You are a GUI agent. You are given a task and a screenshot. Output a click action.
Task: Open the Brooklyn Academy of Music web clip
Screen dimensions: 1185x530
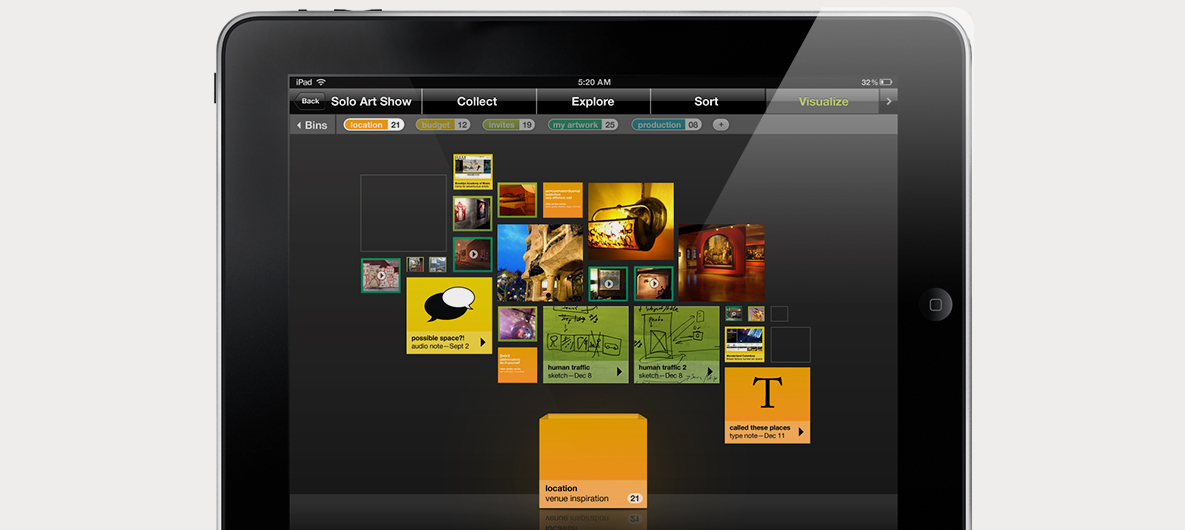(x=472, y=172)
